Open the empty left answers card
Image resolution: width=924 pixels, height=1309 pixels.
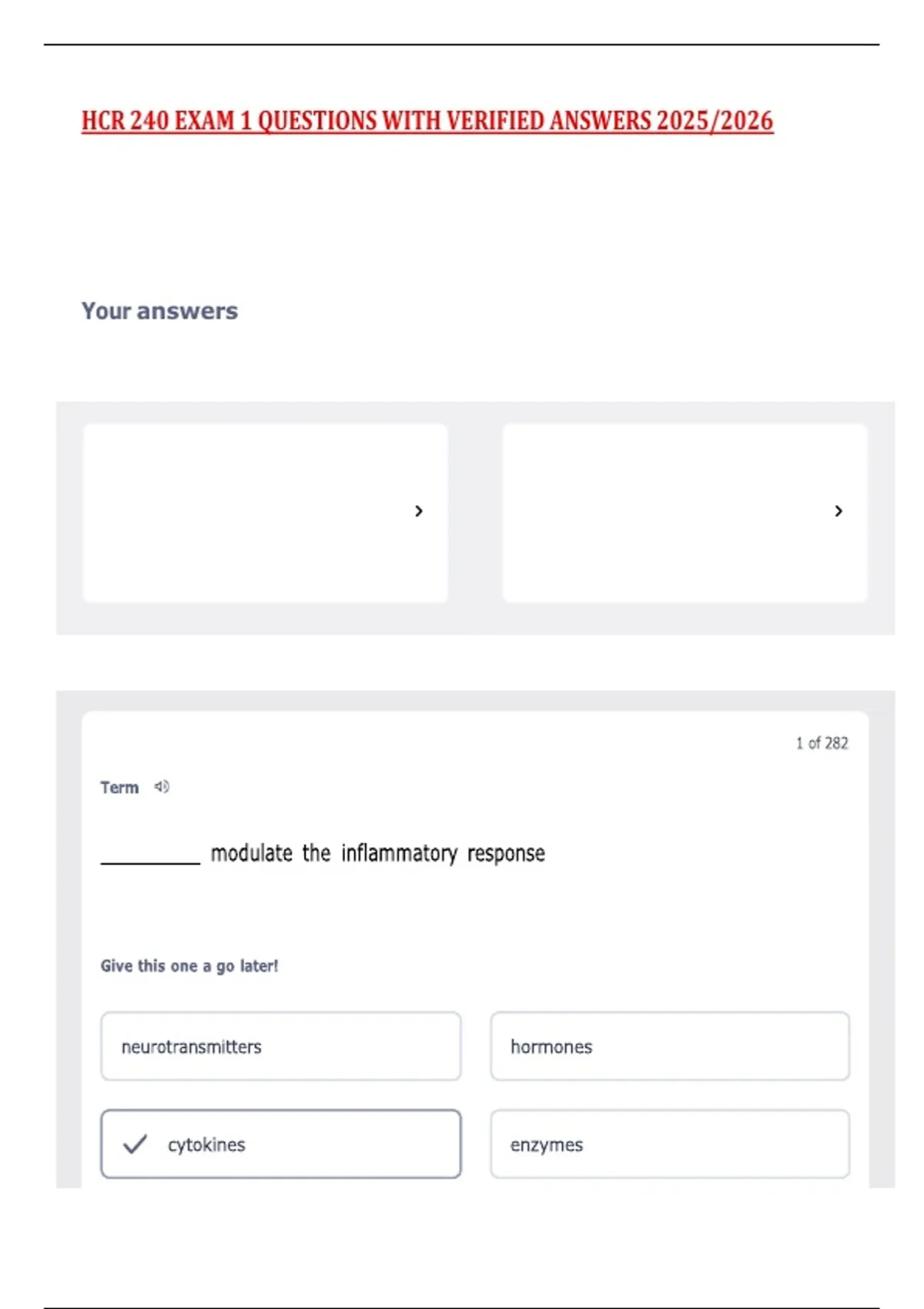(265, 513)
